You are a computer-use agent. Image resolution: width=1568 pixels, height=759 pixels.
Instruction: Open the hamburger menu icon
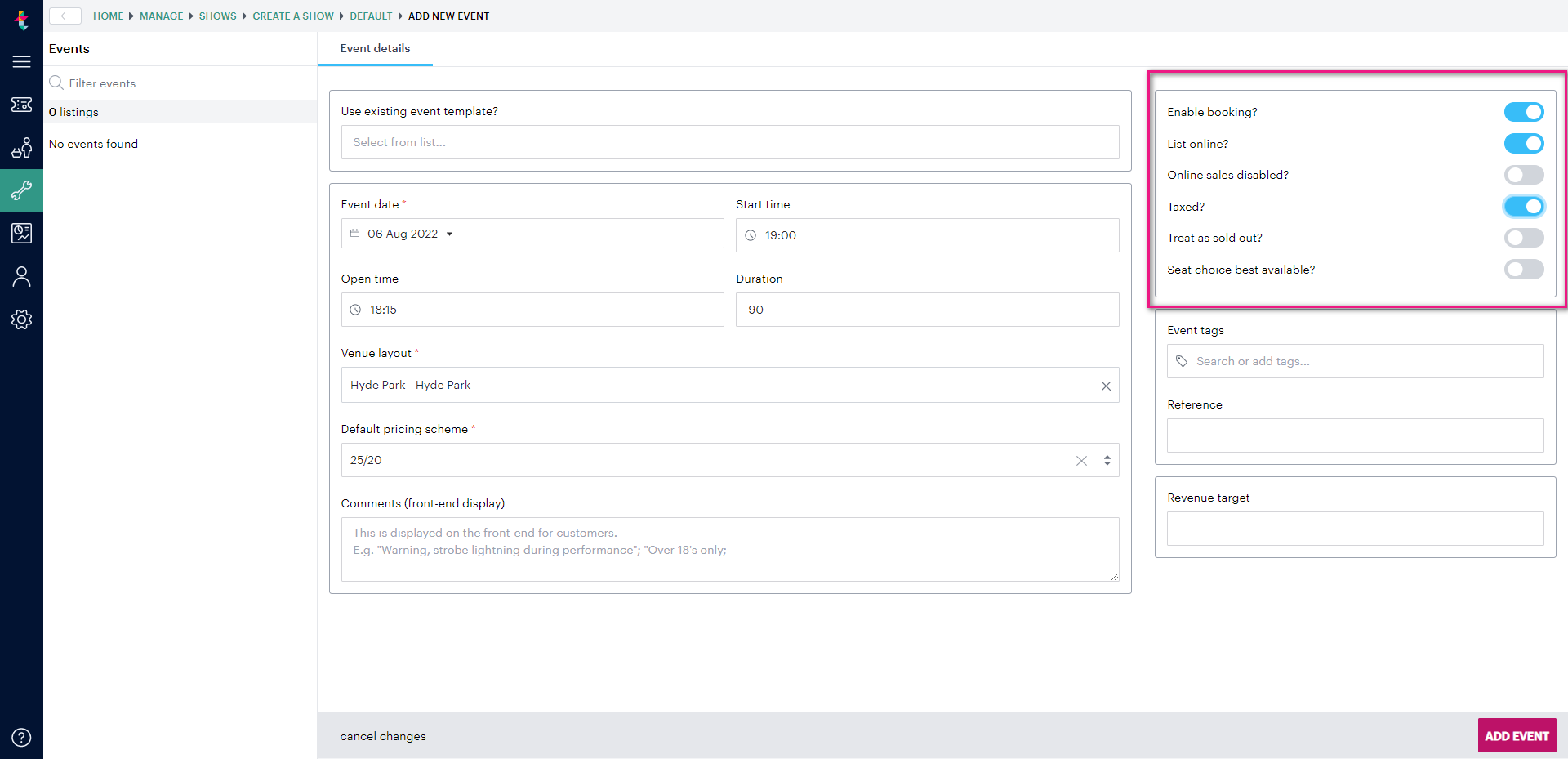tap(22, 62)
